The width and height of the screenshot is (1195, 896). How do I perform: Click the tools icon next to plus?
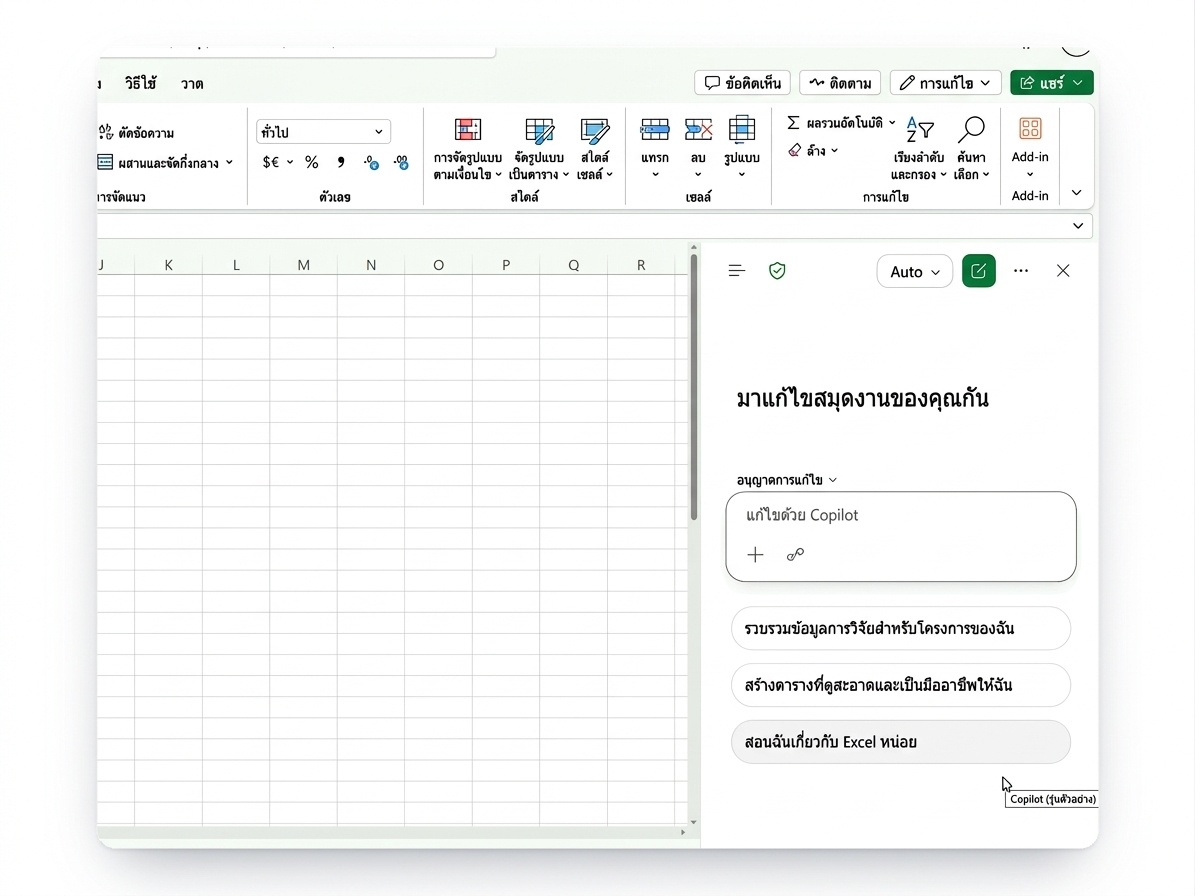[795, 555]
